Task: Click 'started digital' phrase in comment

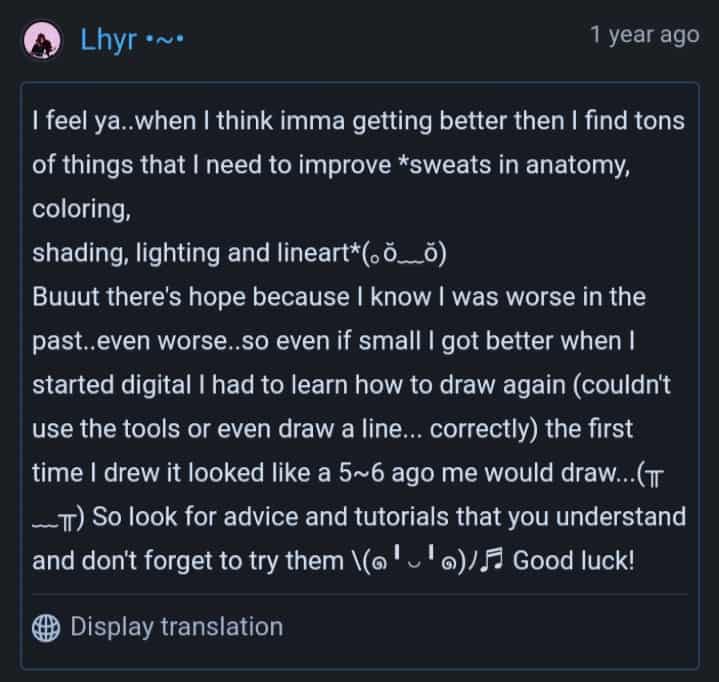Action: [111, 385]
